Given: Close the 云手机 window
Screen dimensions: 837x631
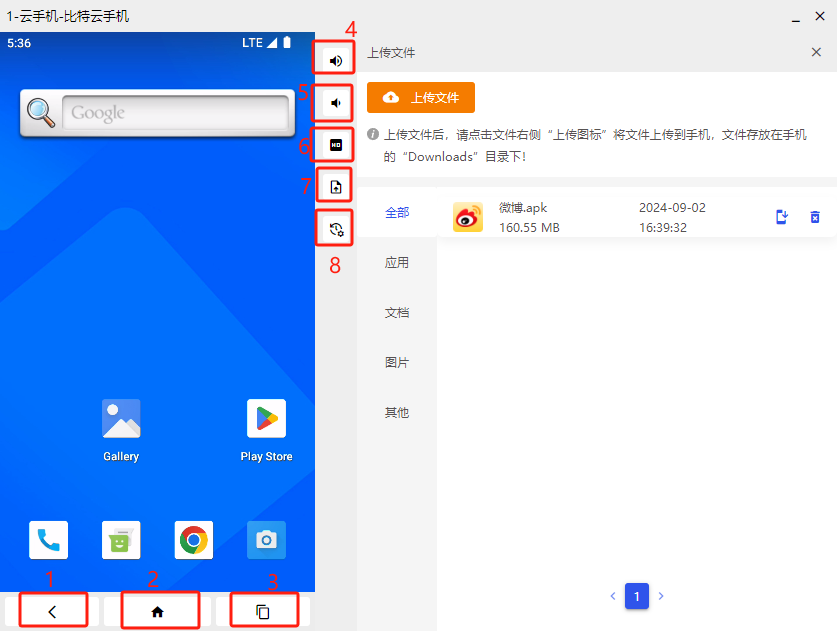Looking at the screenshot, I should pos(820,16).
